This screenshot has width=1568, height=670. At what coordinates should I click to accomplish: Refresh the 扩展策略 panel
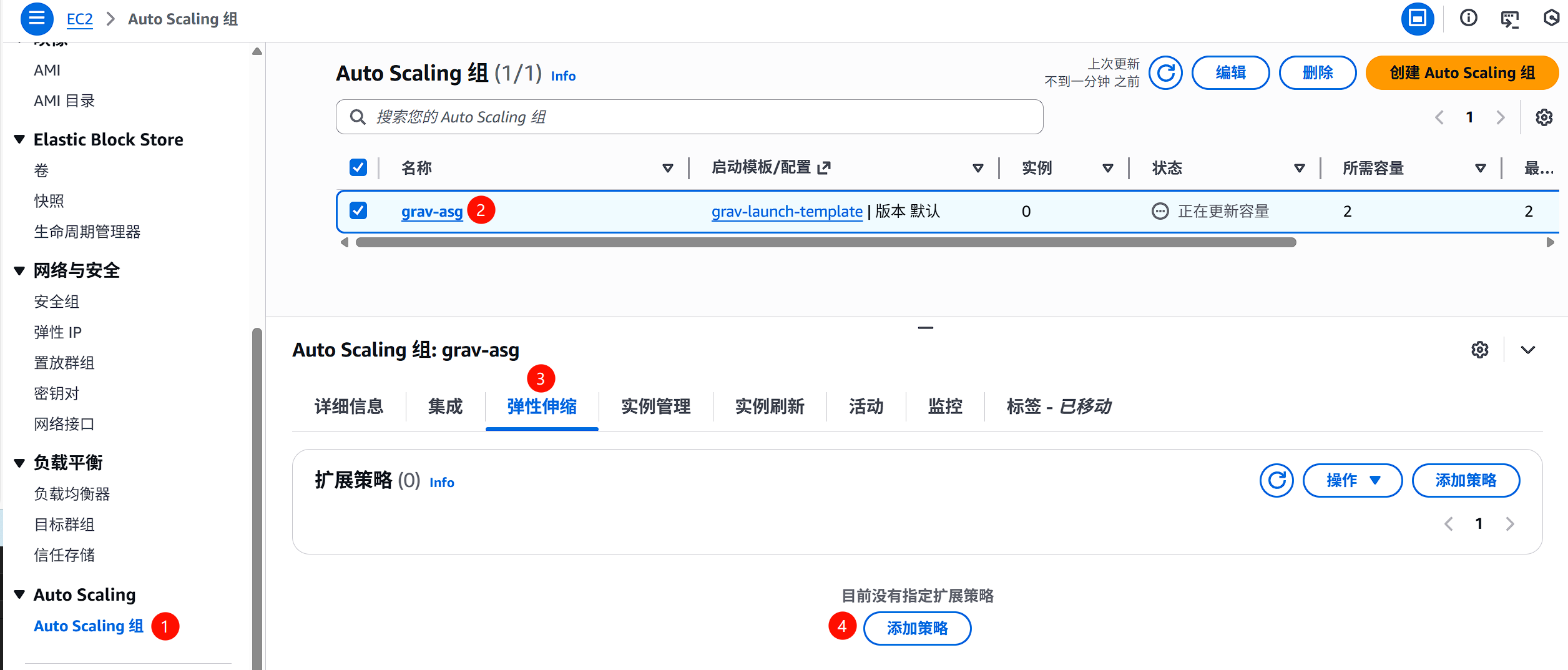[x=1276, y=481]
